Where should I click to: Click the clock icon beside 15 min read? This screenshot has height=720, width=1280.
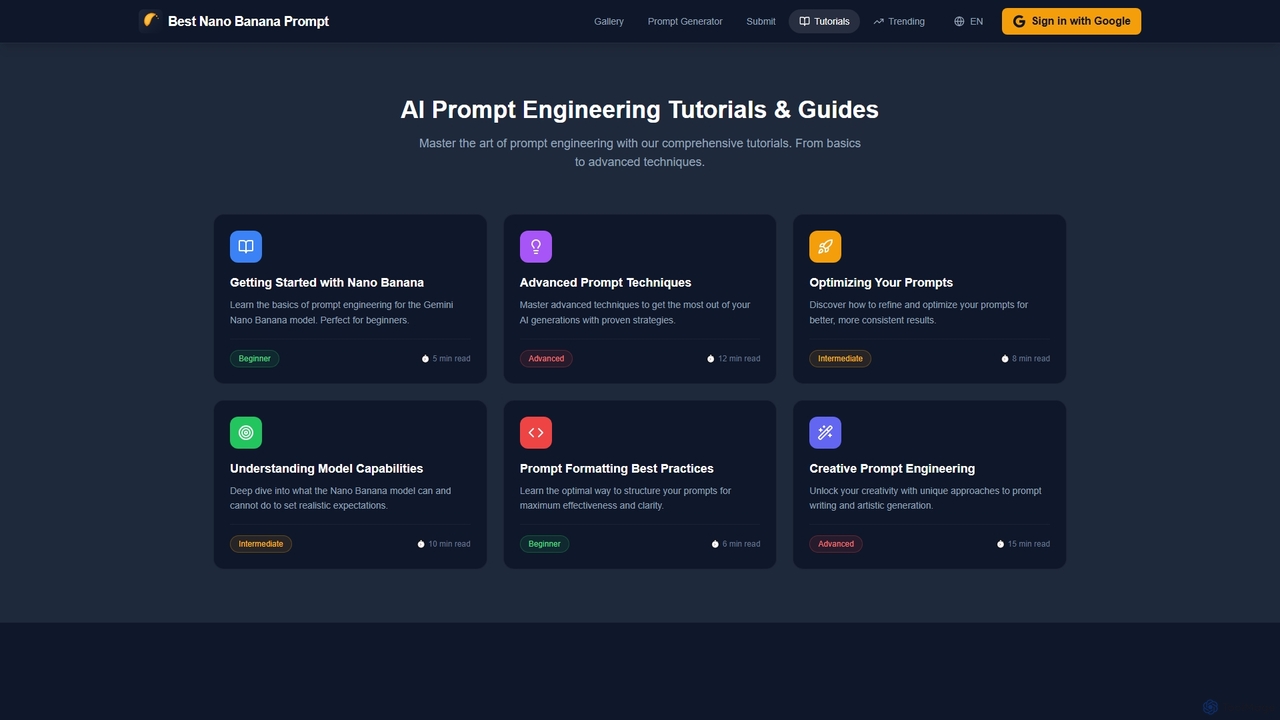coord(1000,544)
